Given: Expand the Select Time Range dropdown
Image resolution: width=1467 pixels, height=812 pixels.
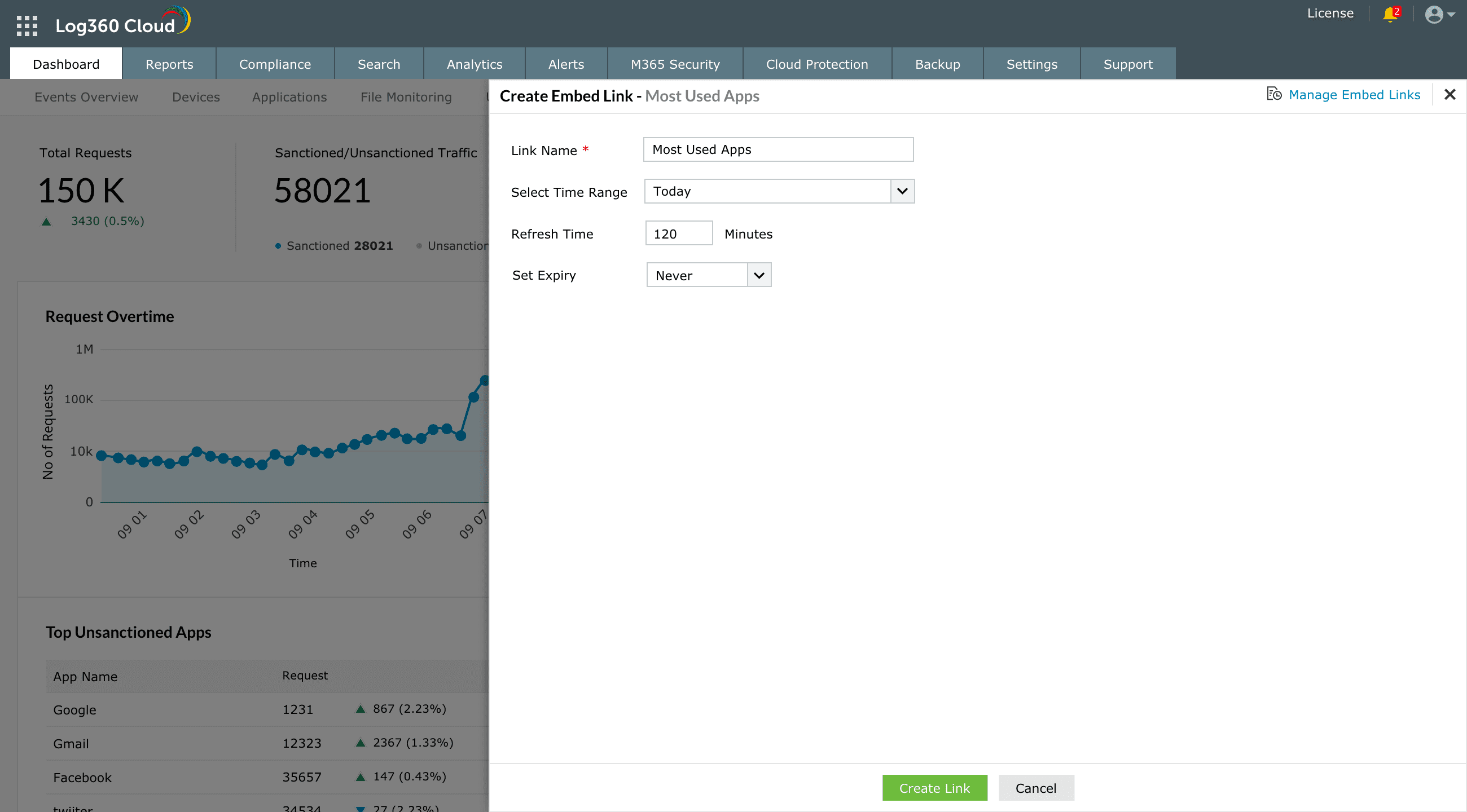Looking at the screenshot, I should 768,191.
